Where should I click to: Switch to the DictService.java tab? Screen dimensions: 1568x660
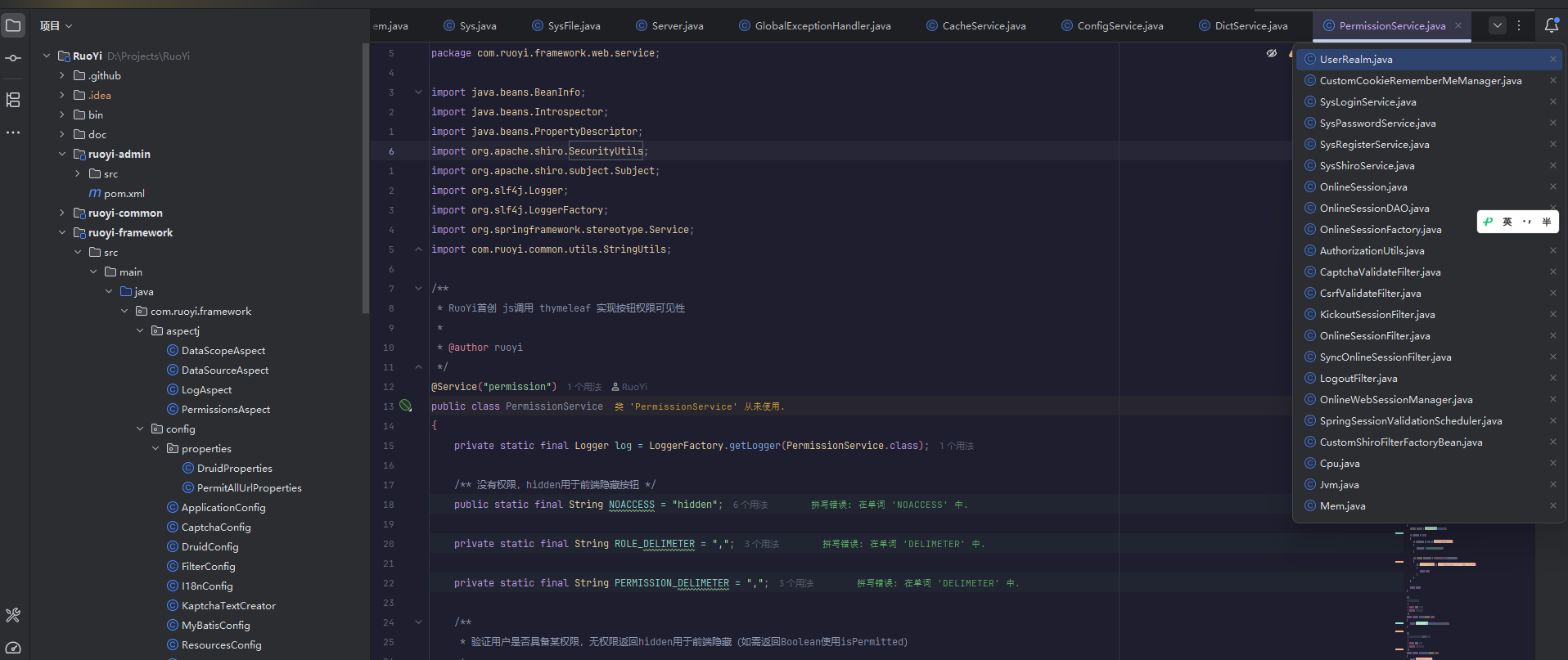[x=1243, y=25]
